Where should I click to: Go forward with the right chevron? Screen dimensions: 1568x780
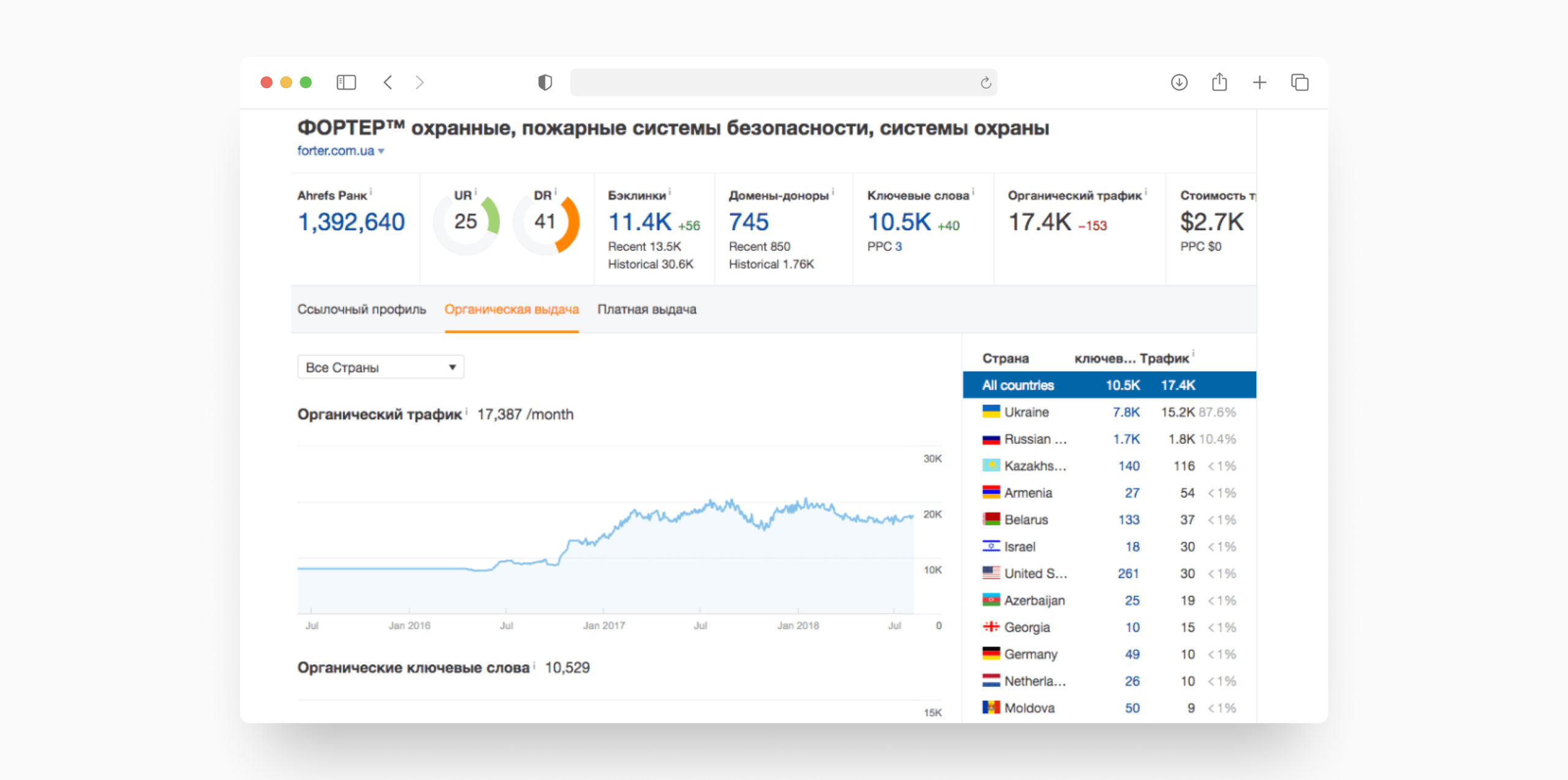point(420,82)
